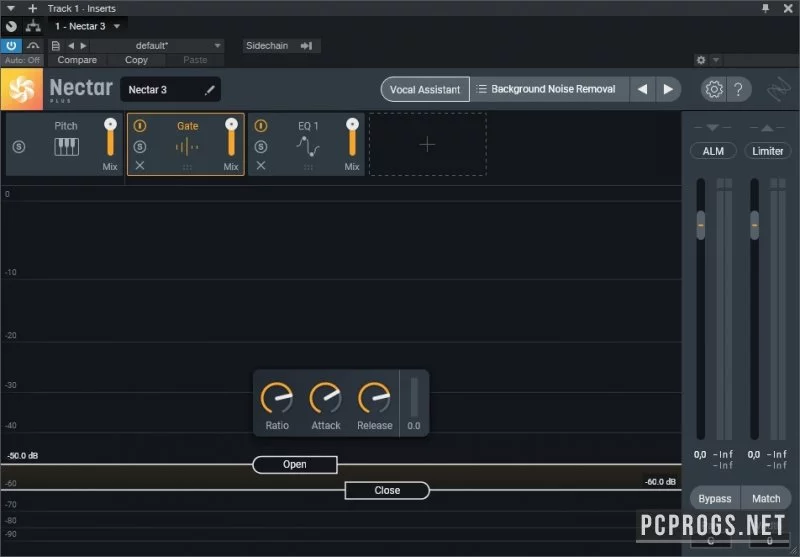Image resolution: width=800 pixels, height=557 pixels.
Task: Click the Close threshold handle
Action: pos(387,491)
